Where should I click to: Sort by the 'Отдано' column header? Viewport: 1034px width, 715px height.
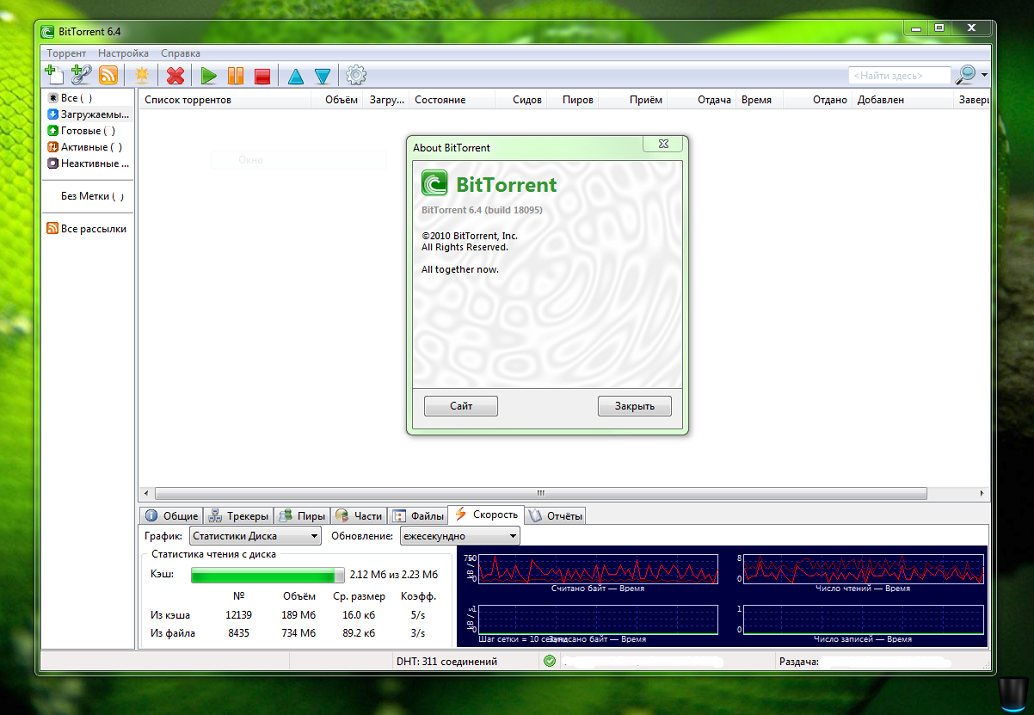pos(818,100)
